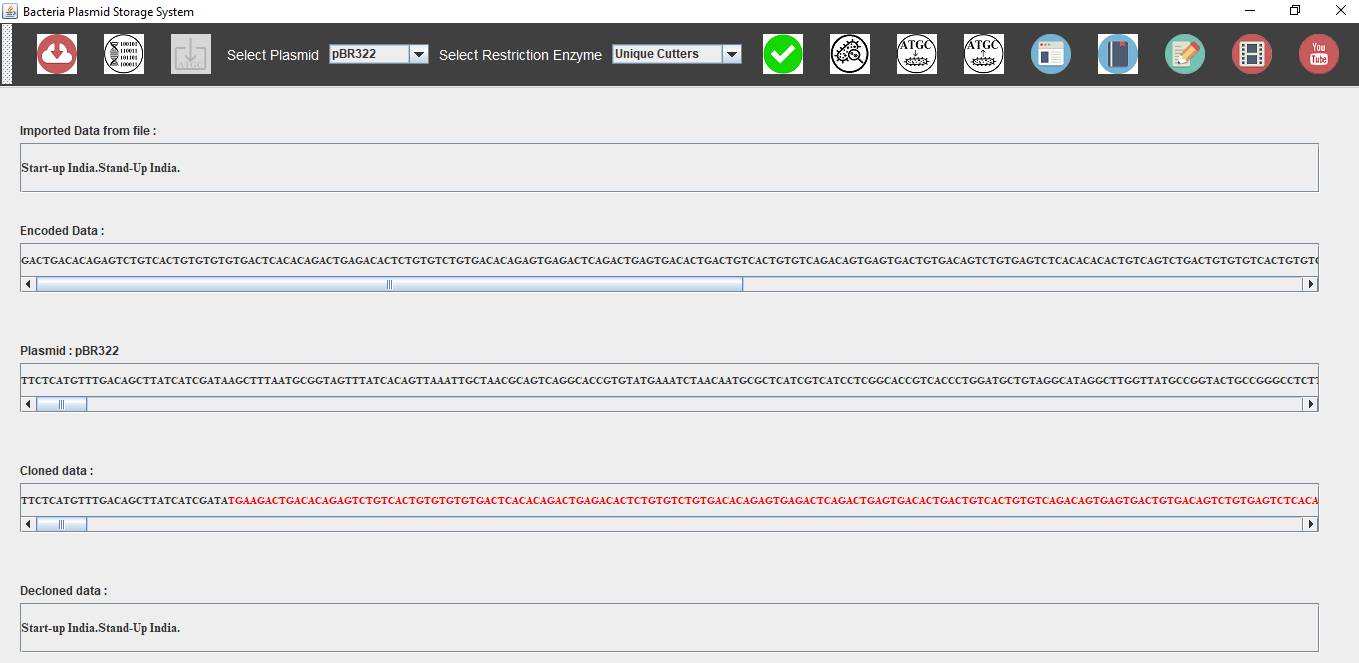Click the green checkmark confirm icon
Viewport: 1359px width, 663px height.
(783, 54)
